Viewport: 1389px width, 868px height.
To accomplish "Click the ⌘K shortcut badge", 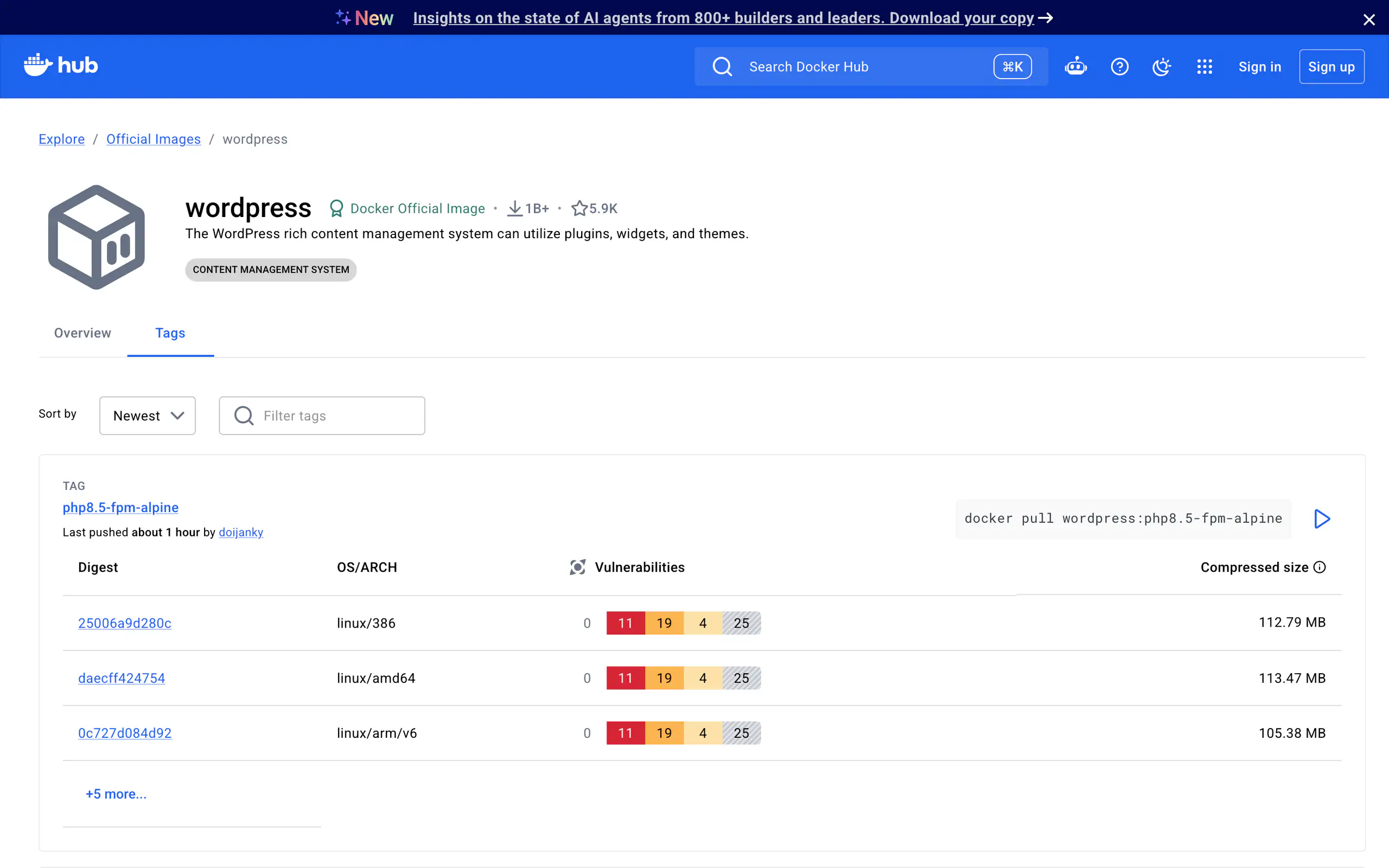I will (1012, 67).
